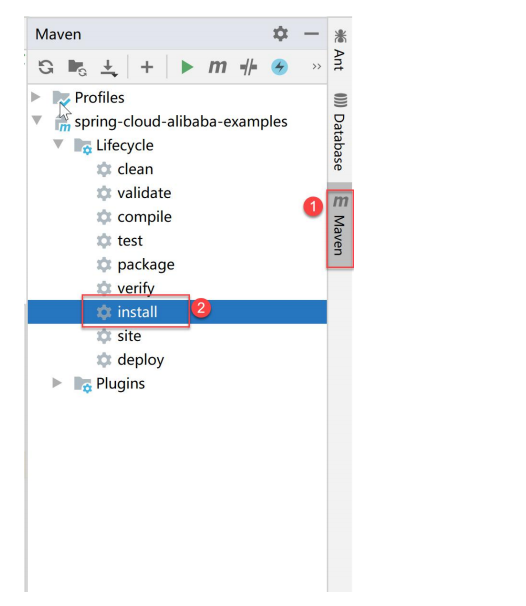Screen dimensions: 526x606
Task: Toggle Offline Mode in the Maven toolbar
Action: 249,67
